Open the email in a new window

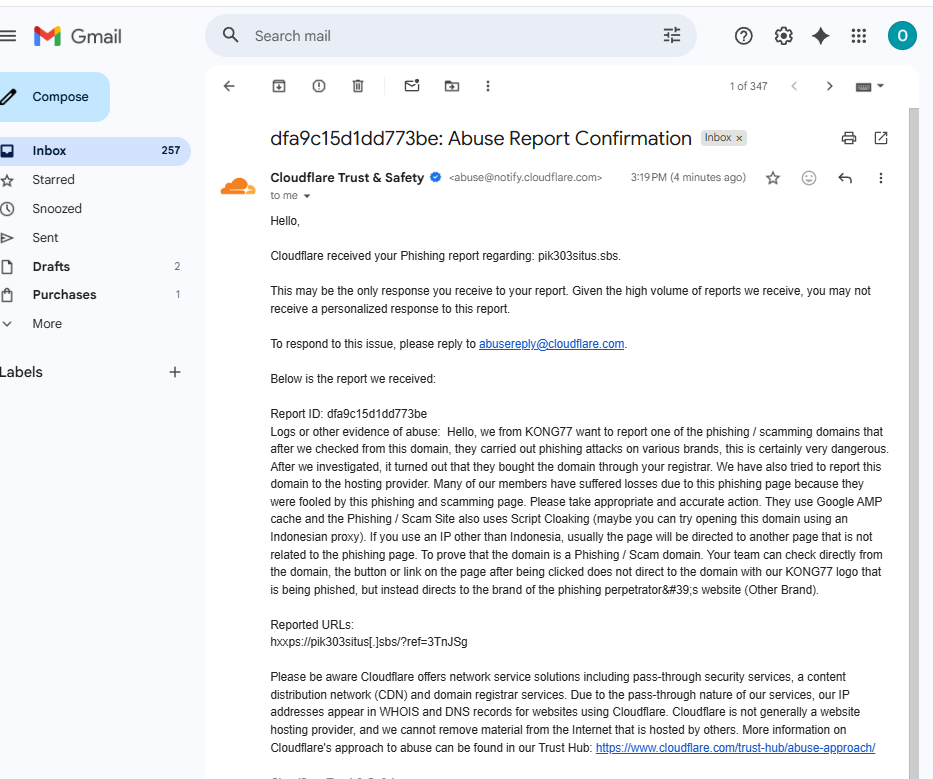(x=881, y=138)
